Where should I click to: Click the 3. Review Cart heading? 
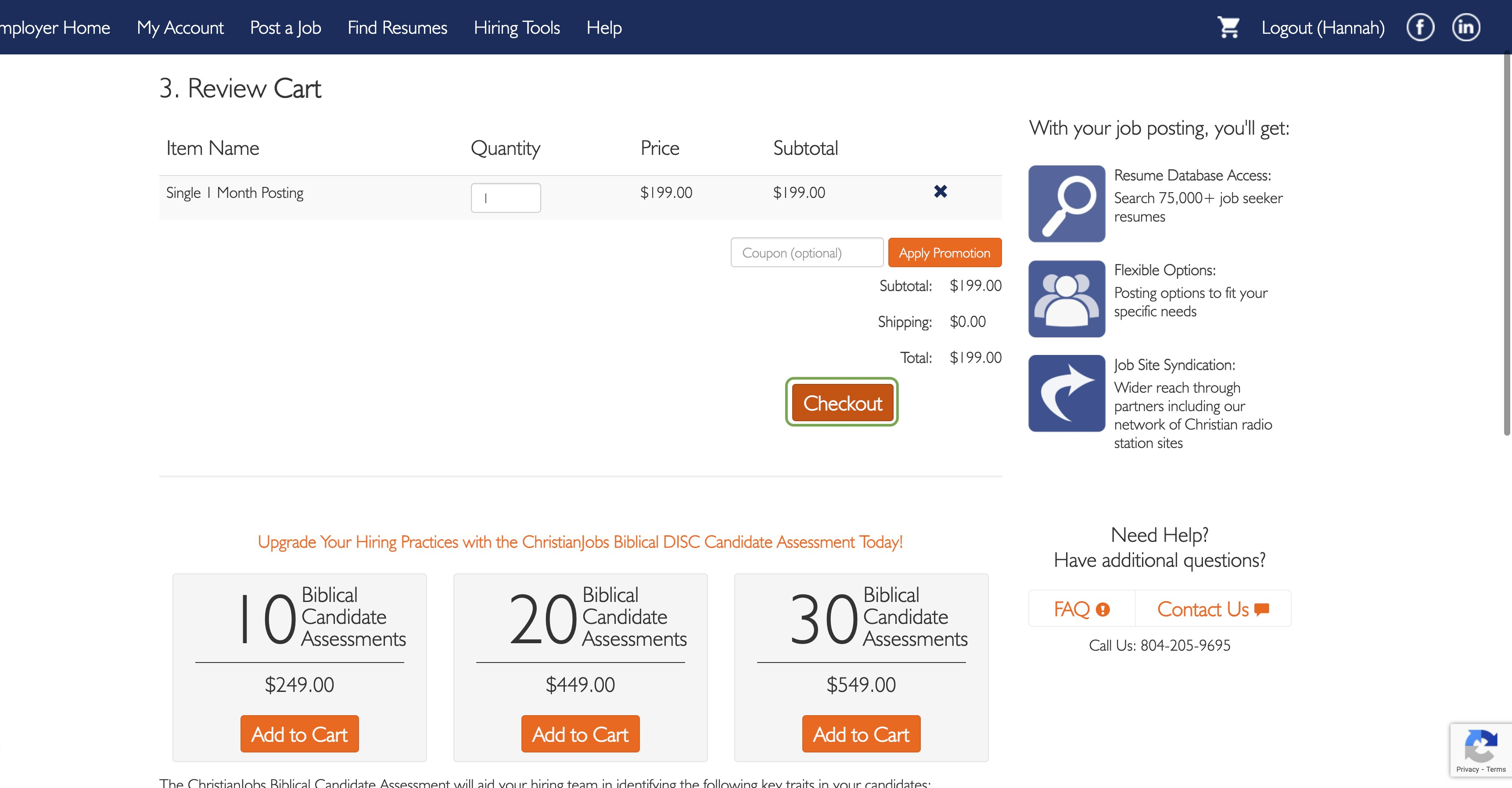tap(240, 89)
